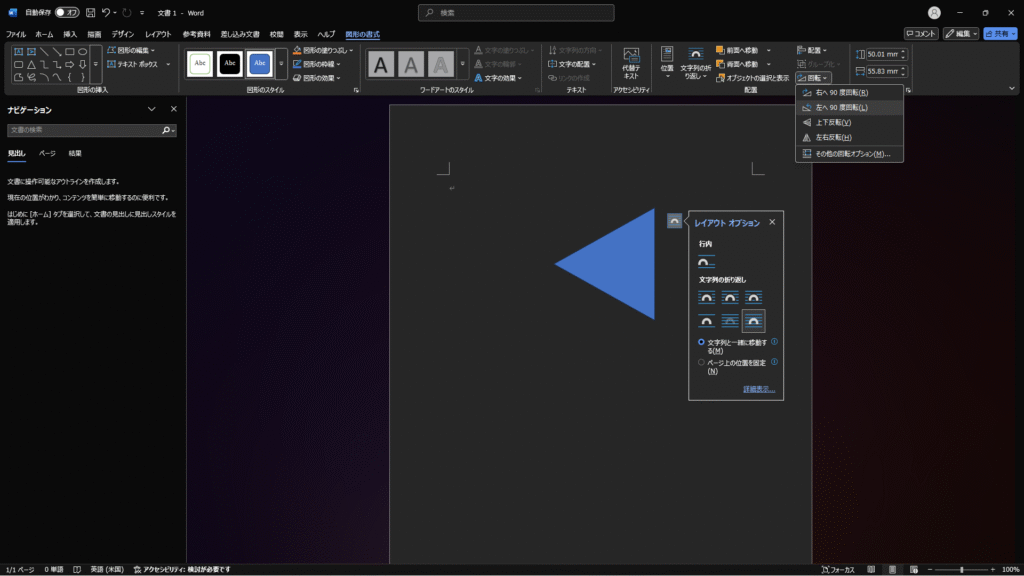Switch to read mode view in status bar
Viewport: 1024px width, 576px height.
[871, 569]
